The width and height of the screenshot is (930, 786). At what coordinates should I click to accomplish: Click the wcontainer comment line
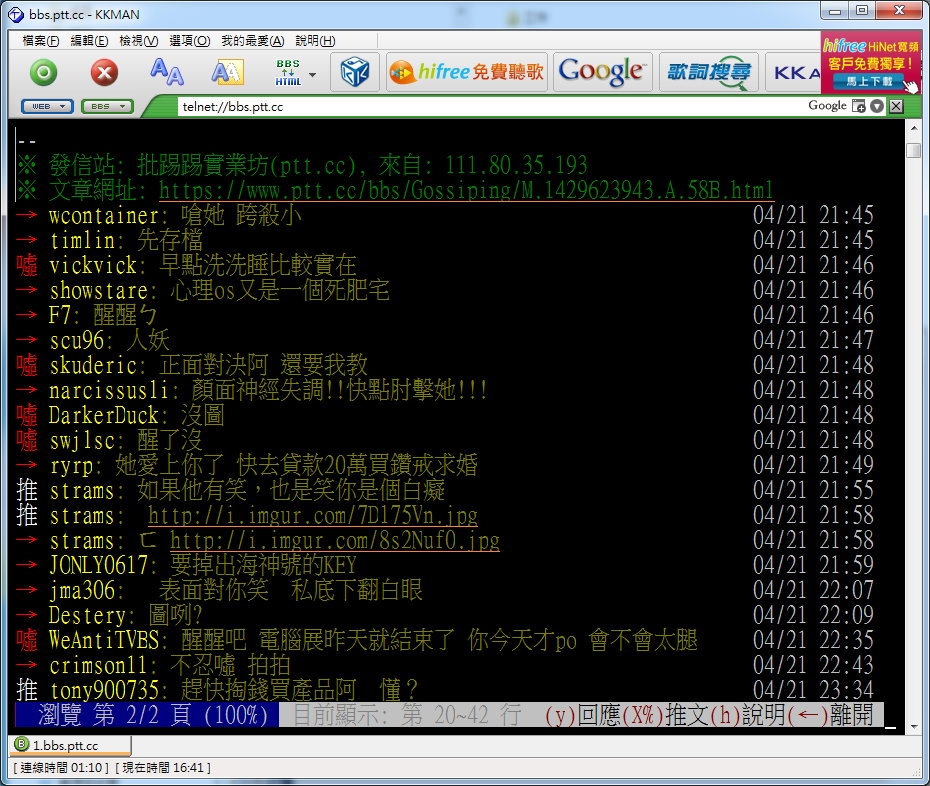(x=445, y=215)
